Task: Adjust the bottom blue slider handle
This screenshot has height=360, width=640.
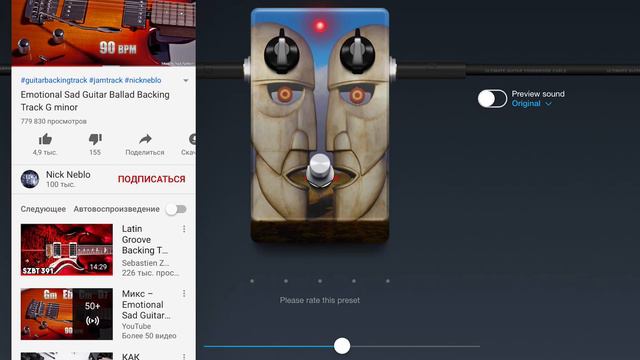Action: click(342, 346)
